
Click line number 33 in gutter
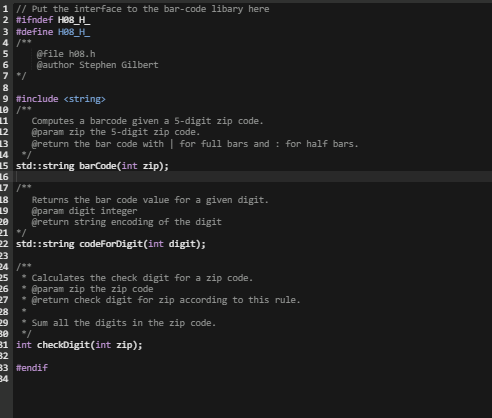pos(4,367)
